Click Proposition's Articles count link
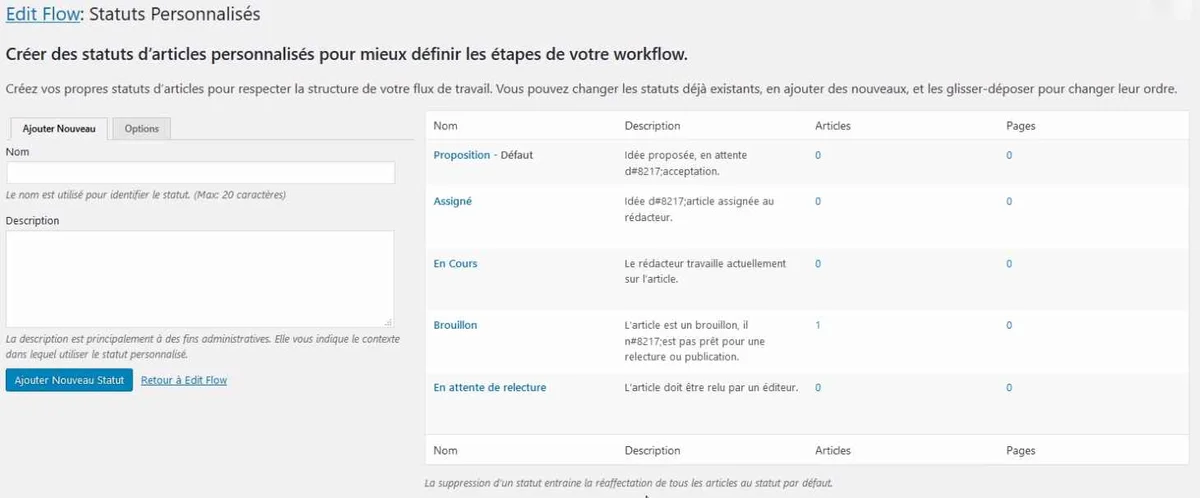The image size is (1200, 498). click(x=818, y=155)
